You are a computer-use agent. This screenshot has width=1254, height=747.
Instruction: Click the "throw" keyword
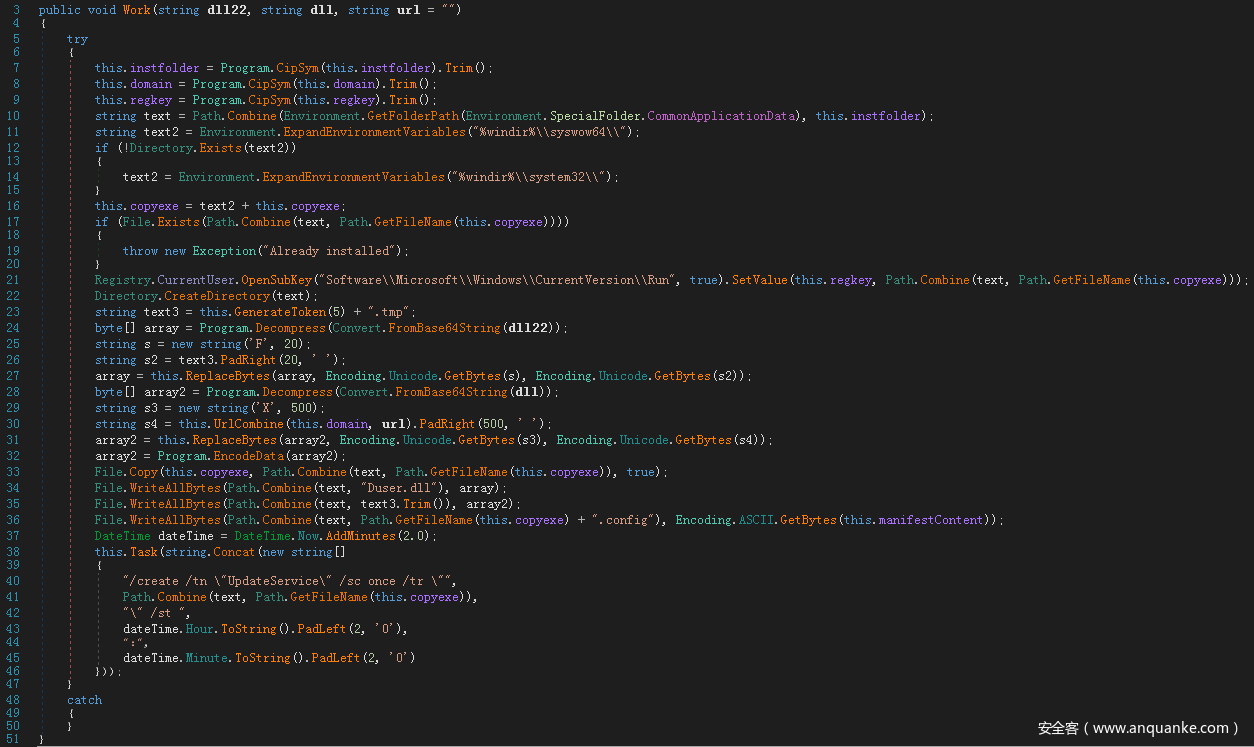(x=140, y=250)
